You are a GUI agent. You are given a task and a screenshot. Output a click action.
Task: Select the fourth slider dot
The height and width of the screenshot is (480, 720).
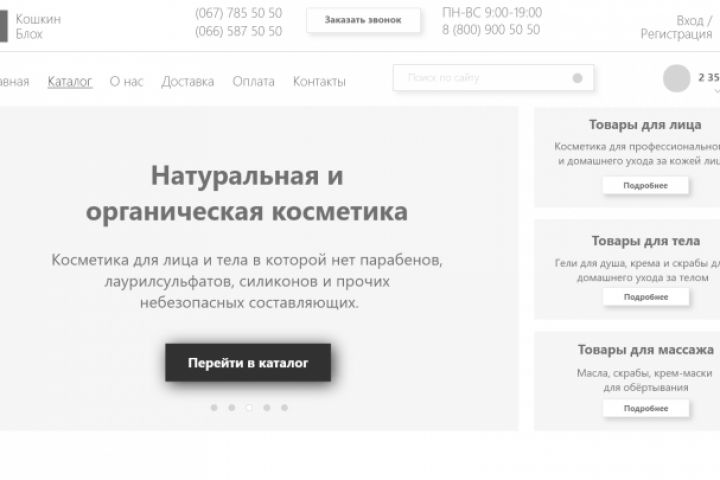267,407
